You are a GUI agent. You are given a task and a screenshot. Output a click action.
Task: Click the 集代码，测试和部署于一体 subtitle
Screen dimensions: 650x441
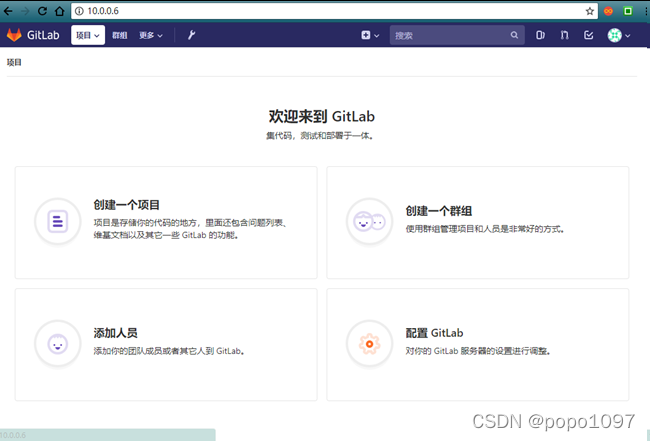pyautogui.click(x=320, y=136)
